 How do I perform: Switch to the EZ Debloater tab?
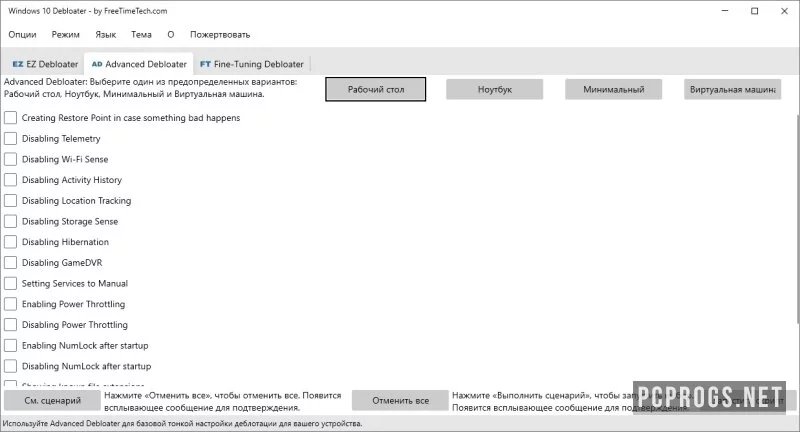[45, 64]
